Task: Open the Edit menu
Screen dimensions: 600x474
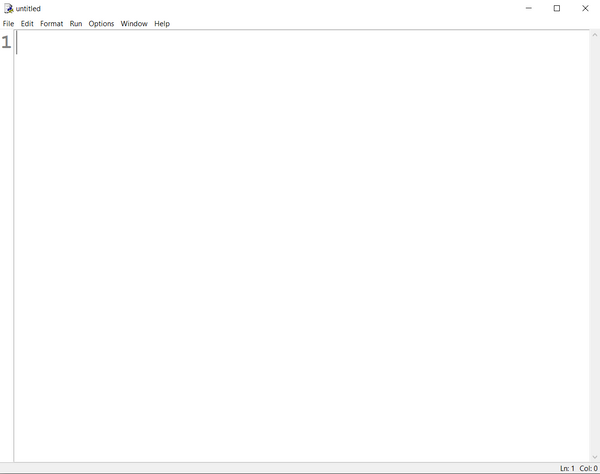Action: tap(27, 23)
